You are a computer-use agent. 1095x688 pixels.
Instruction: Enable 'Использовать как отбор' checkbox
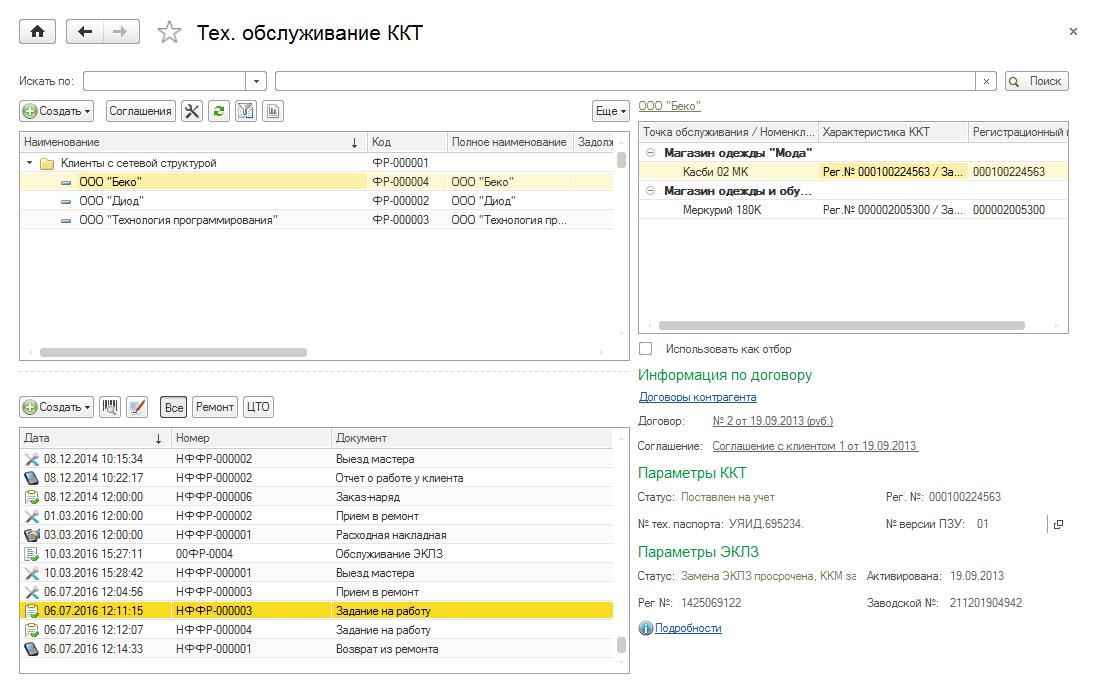click(x=646, y=349)
